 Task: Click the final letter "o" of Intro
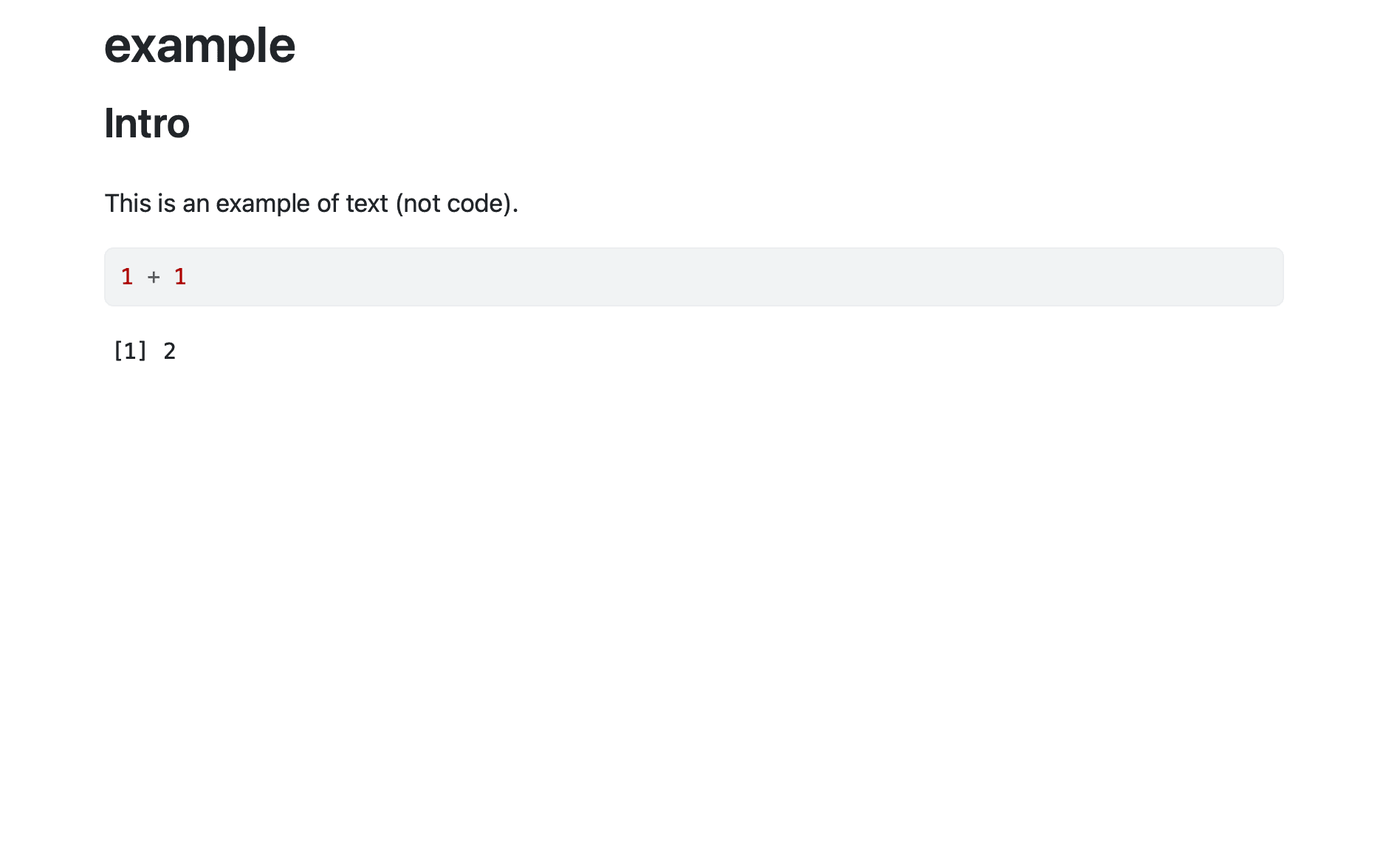tap(177, 125)
